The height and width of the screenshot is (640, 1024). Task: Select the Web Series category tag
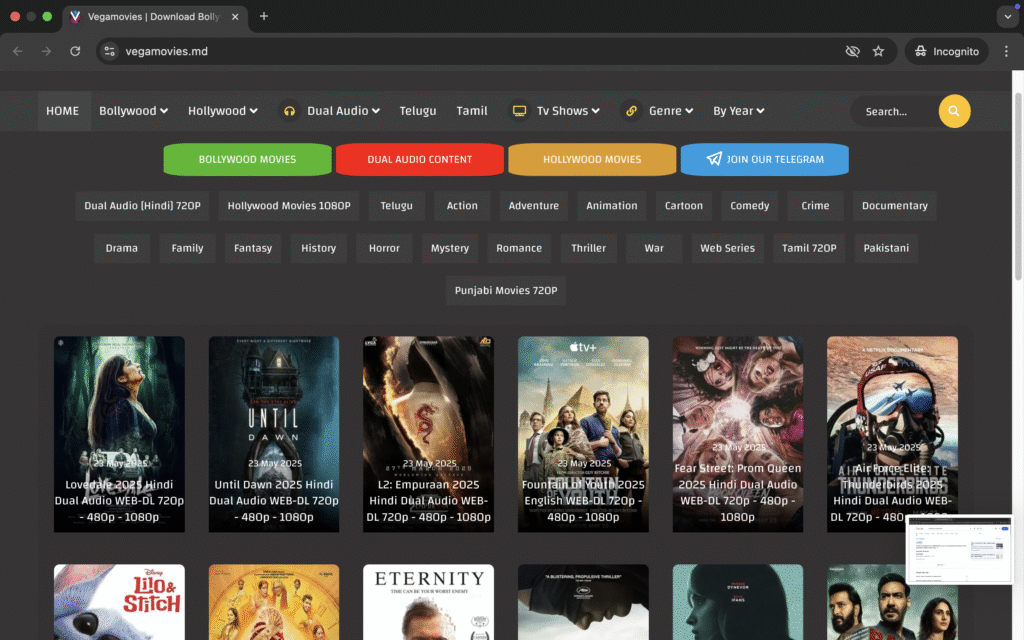pos(728,248)
